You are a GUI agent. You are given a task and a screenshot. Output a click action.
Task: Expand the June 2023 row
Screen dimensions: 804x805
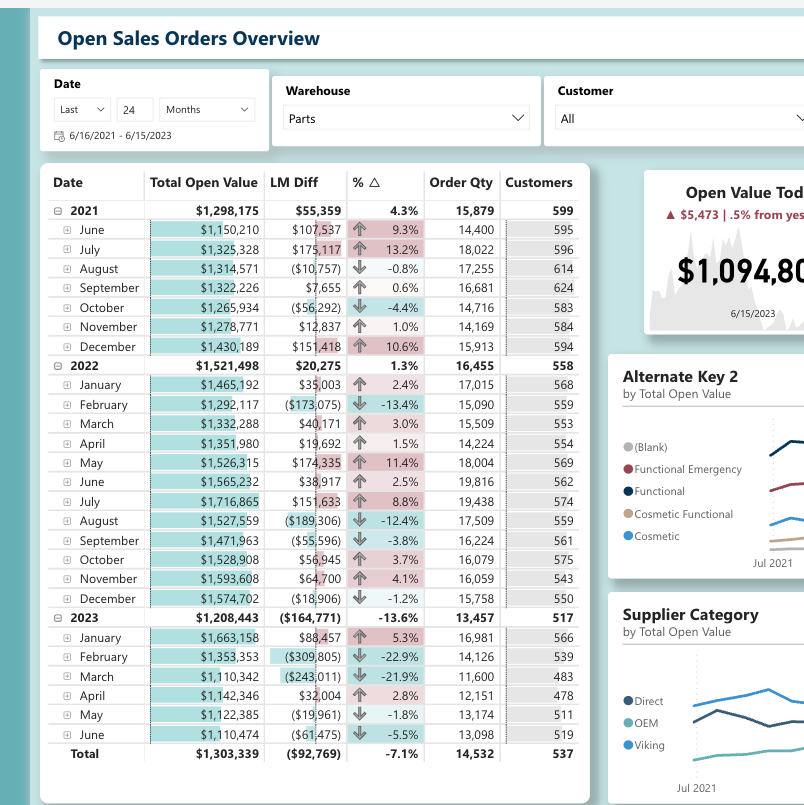pyautogui.click(x=67, y=735)
